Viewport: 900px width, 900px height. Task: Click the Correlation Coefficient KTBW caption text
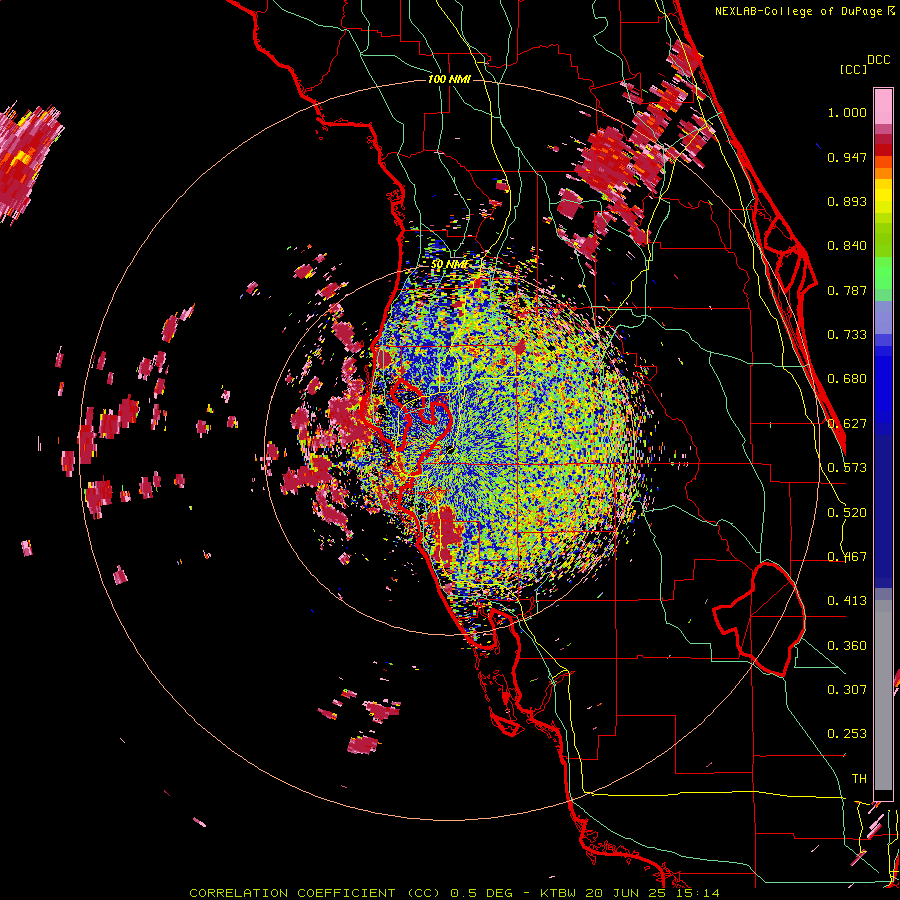point(454,893)
